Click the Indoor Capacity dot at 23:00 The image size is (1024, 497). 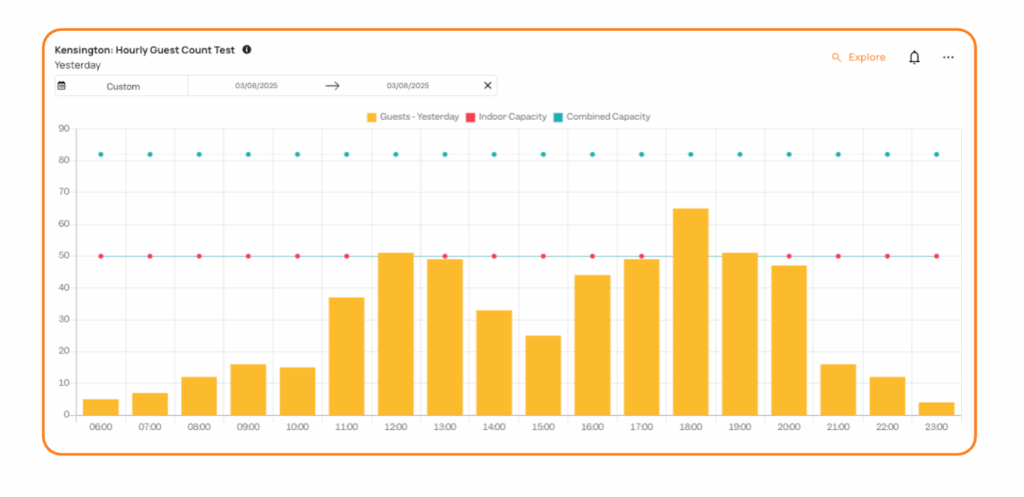point(936,256)
